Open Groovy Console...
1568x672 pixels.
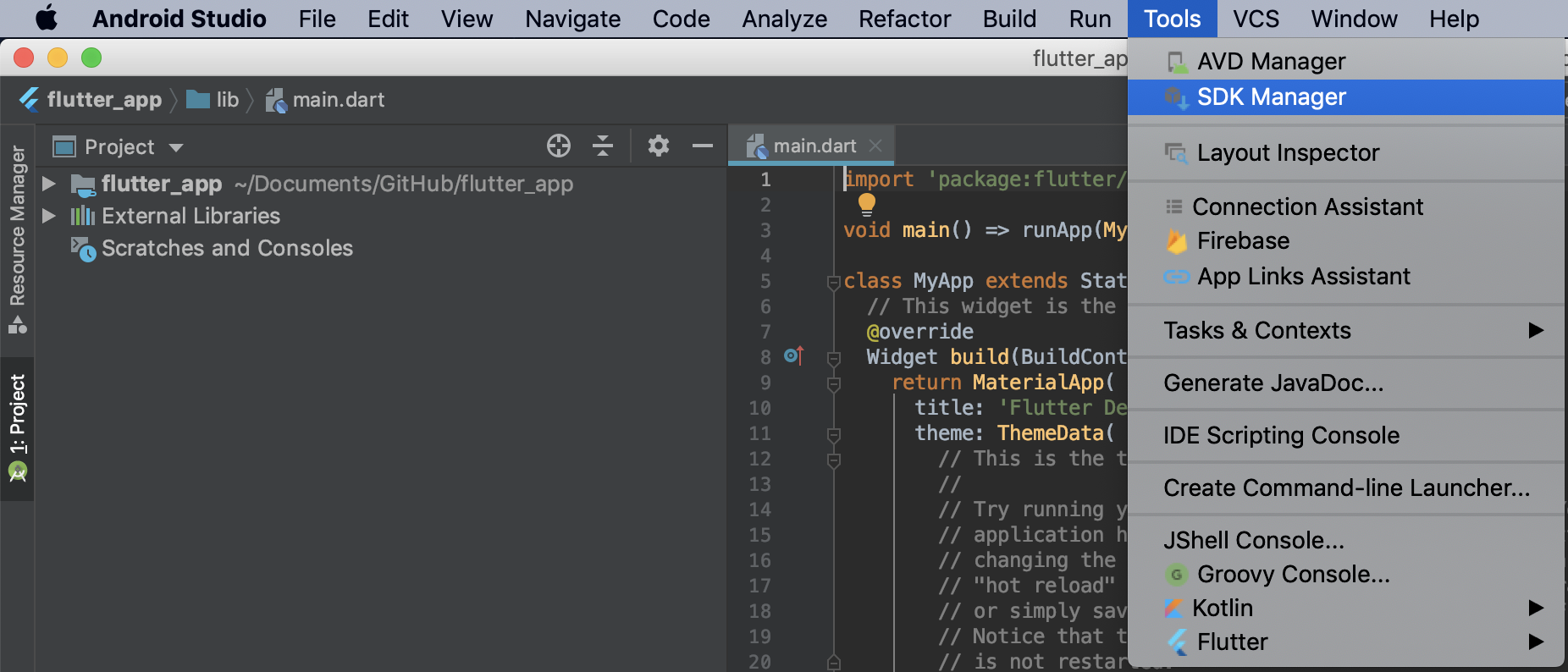pos(1346,574)
